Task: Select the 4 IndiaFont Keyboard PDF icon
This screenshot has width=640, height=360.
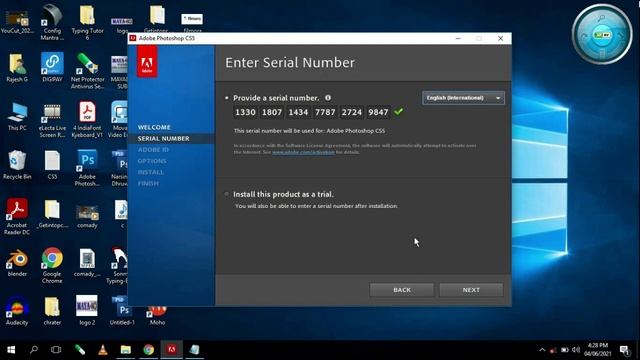Action: (x=87, y=120)
